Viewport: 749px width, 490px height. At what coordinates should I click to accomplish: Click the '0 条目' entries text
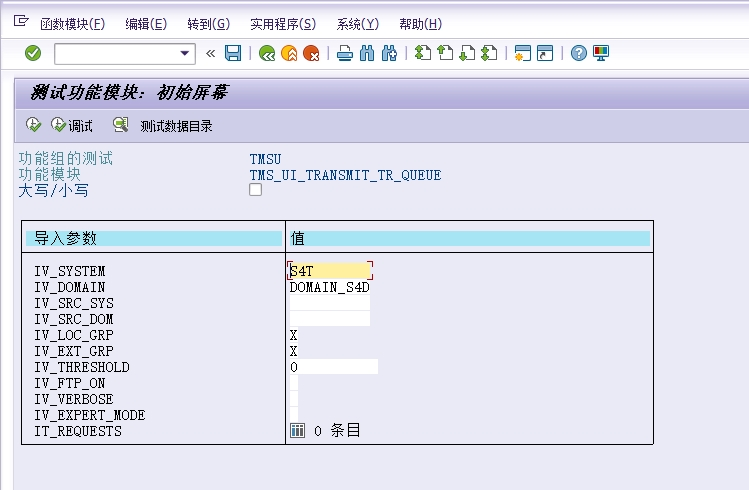[x=337, y=431]
